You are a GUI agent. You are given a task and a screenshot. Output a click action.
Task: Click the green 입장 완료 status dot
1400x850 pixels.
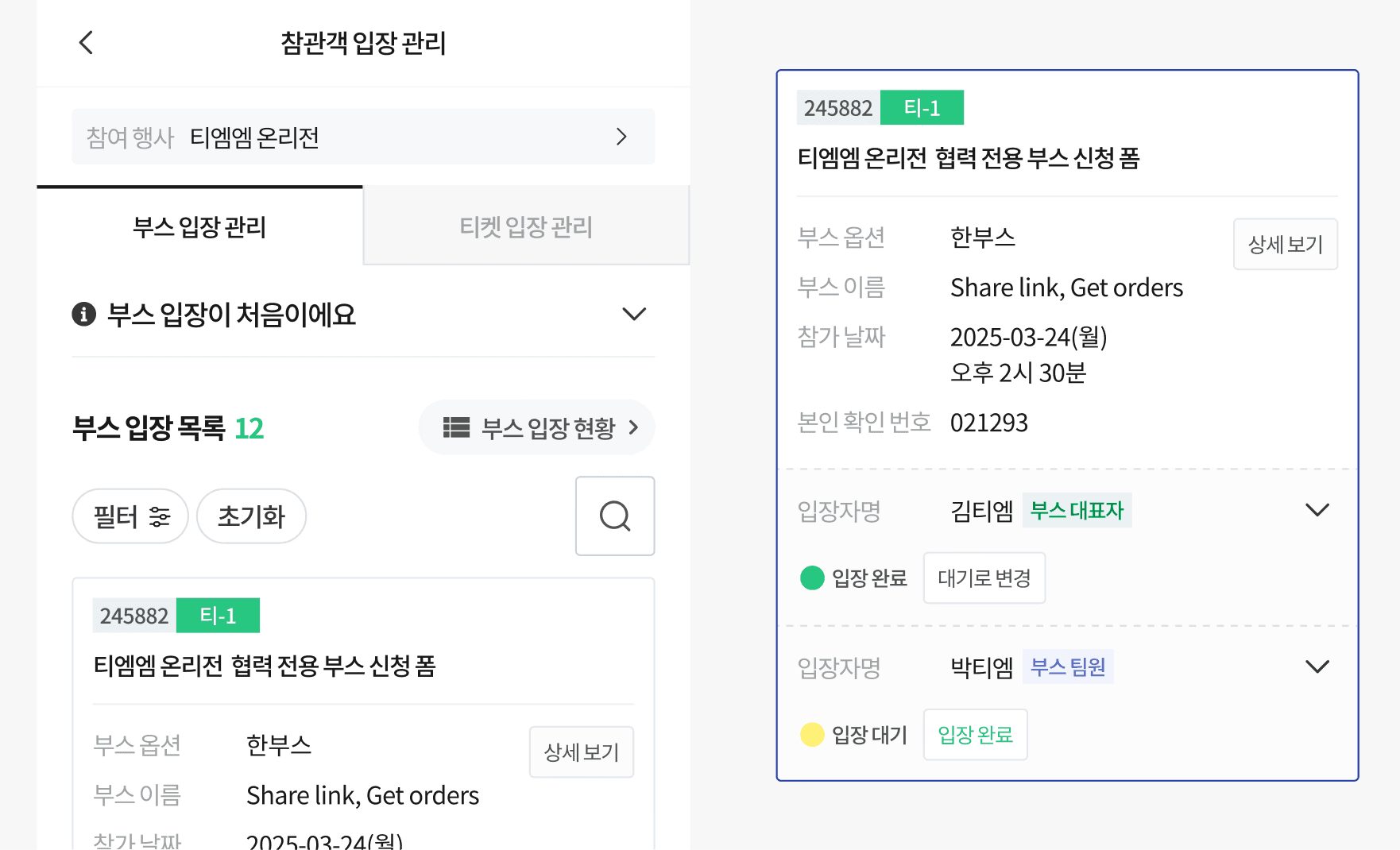pyautogui.click(x=812, y=578)
